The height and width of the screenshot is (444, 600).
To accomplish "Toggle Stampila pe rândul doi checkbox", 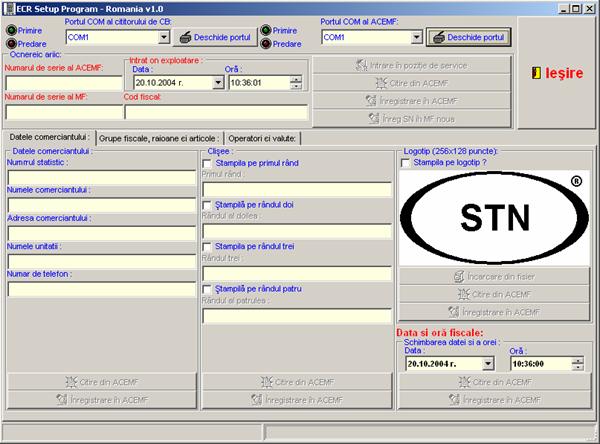I will (207, 204).
